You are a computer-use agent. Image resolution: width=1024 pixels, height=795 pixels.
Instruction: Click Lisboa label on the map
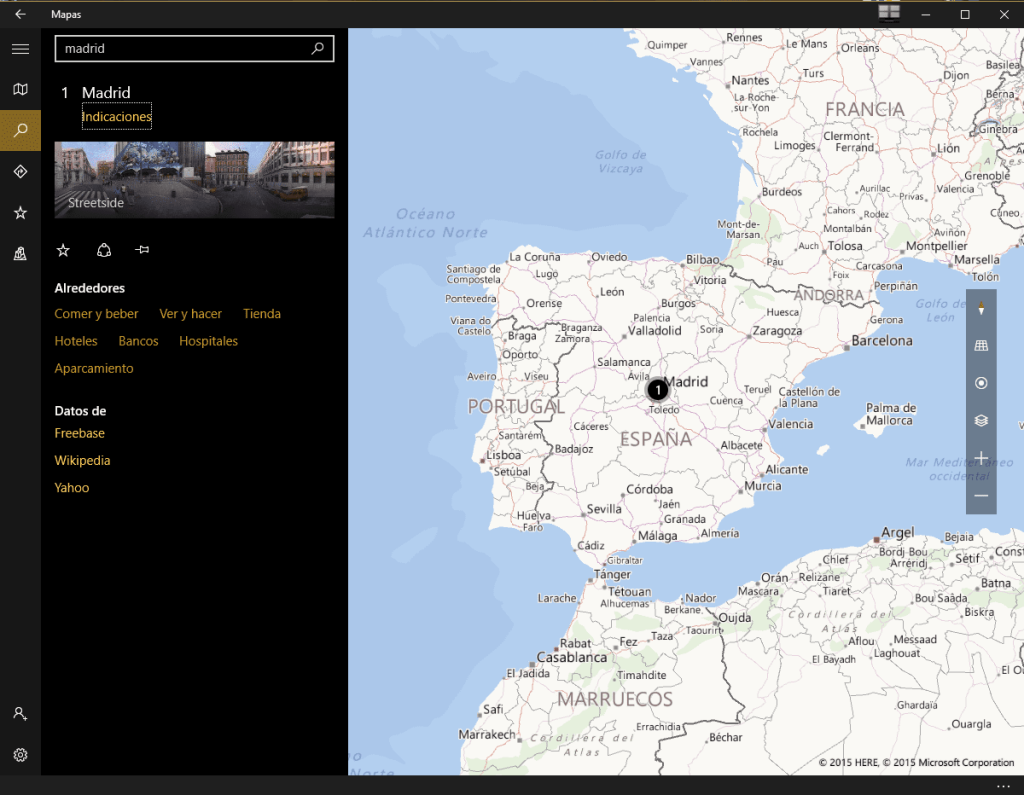click(504, 455)
